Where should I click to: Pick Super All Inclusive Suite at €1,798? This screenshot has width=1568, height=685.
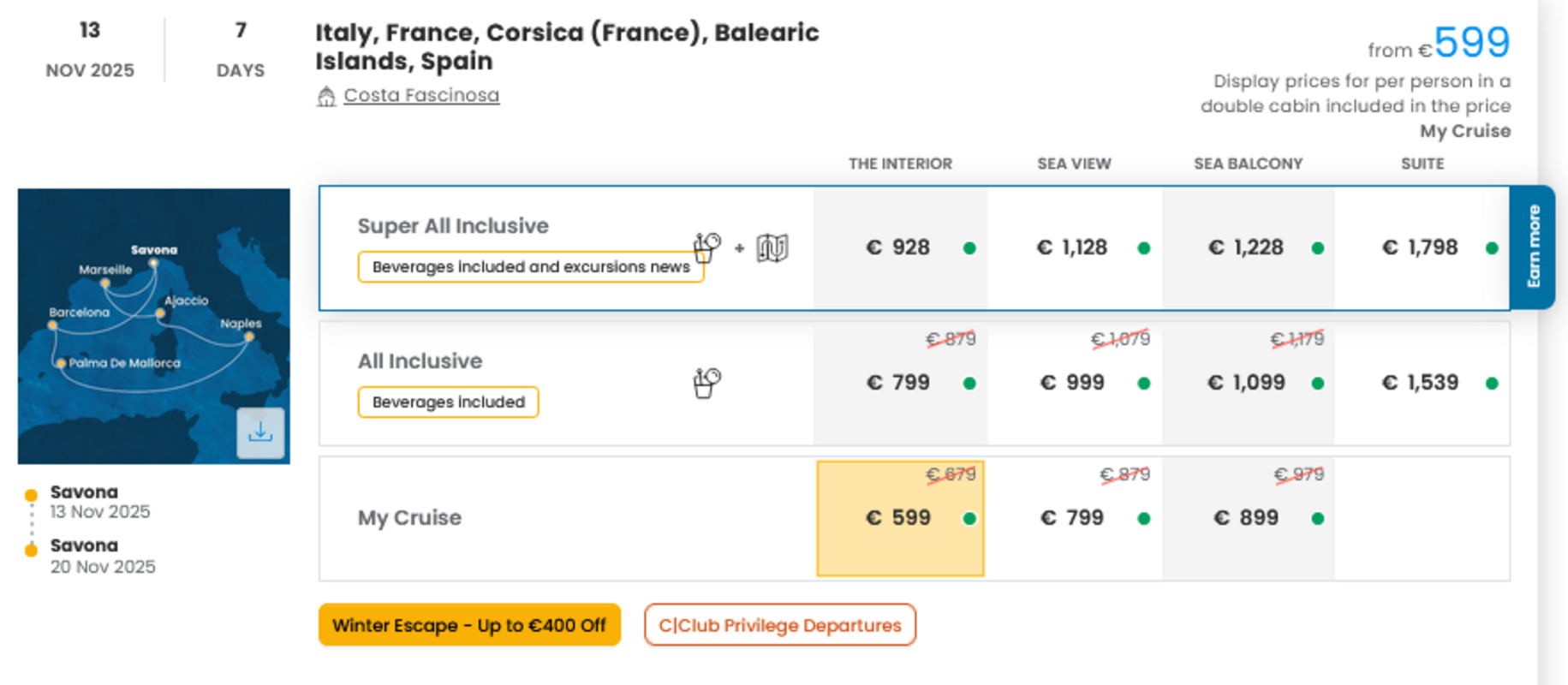pyautogui.click(x=1422, y=247)
